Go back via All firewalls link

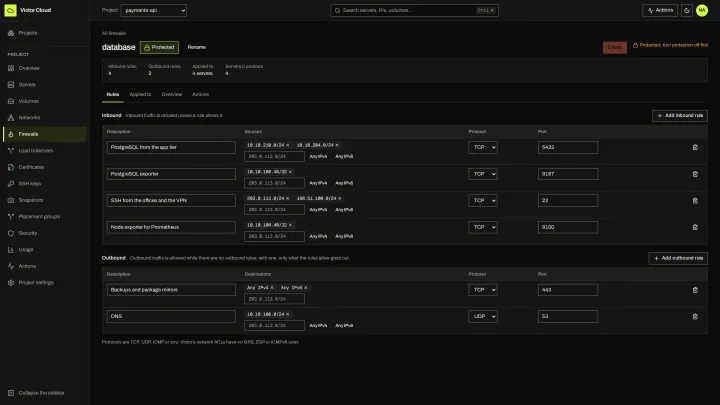(x=113, y=34)
